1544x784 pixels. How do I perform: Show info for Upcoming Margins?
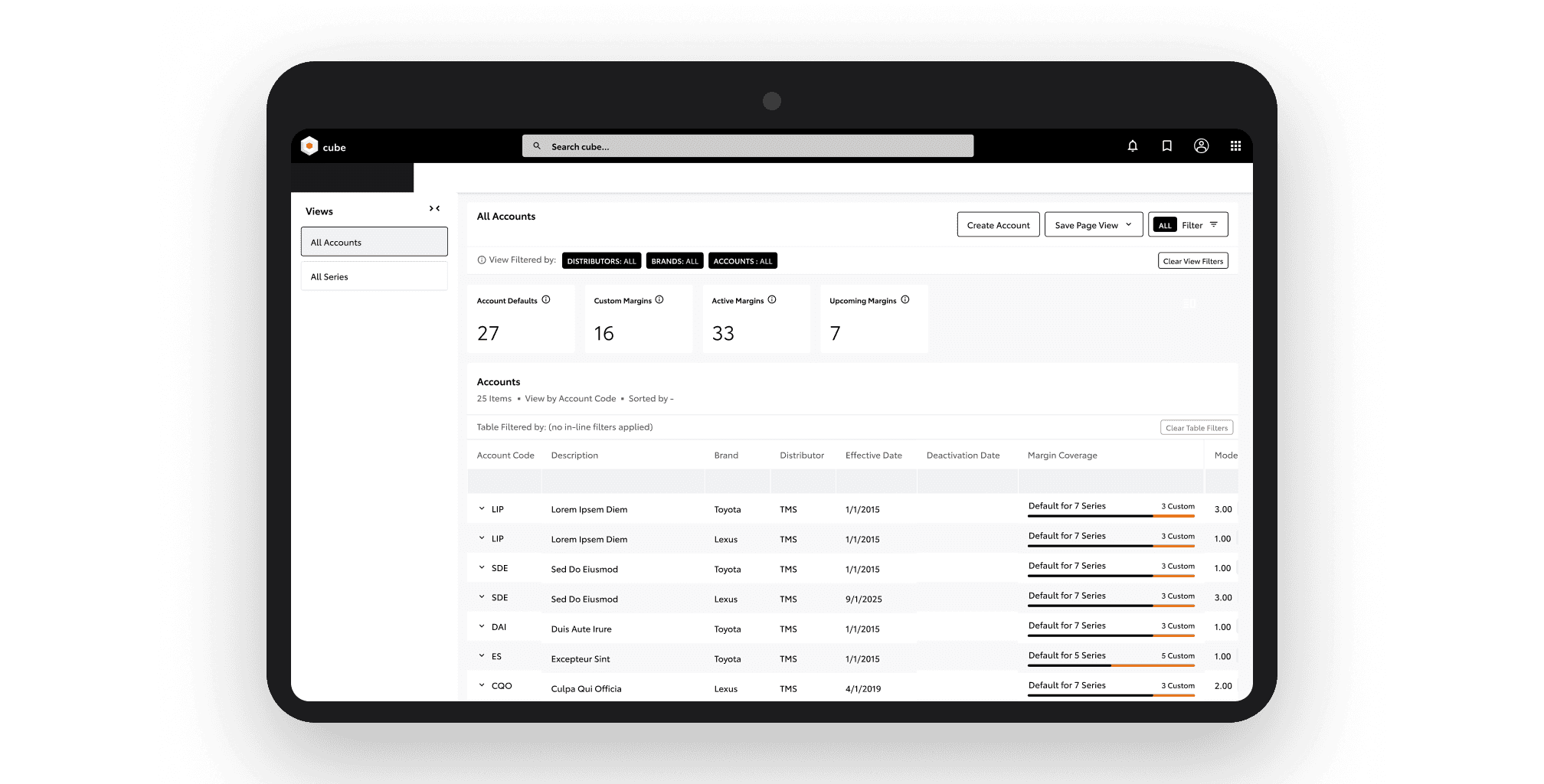coord(905,300)
